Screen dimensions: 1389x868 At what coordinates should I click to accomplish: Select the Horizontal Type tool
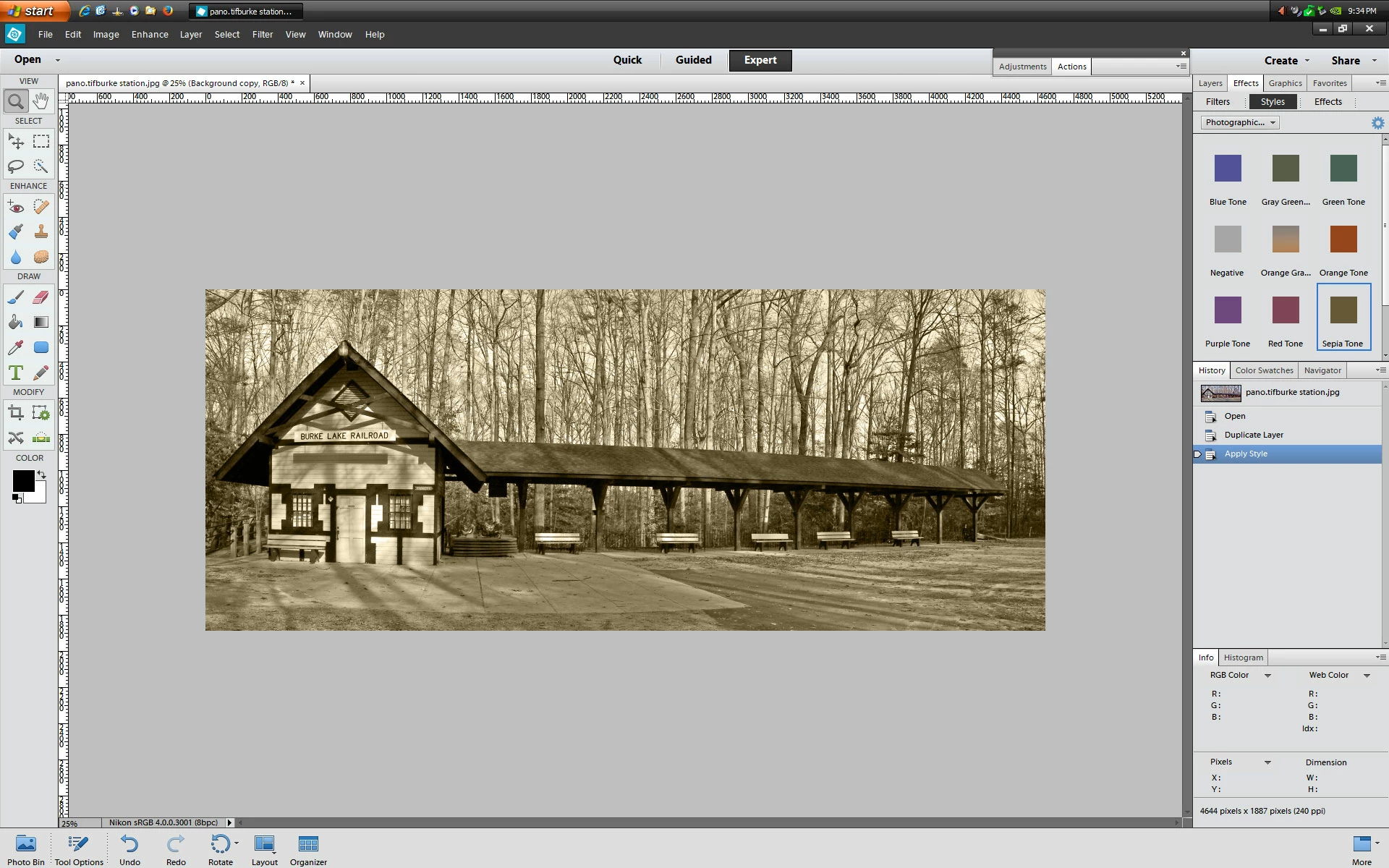point(16,373)
